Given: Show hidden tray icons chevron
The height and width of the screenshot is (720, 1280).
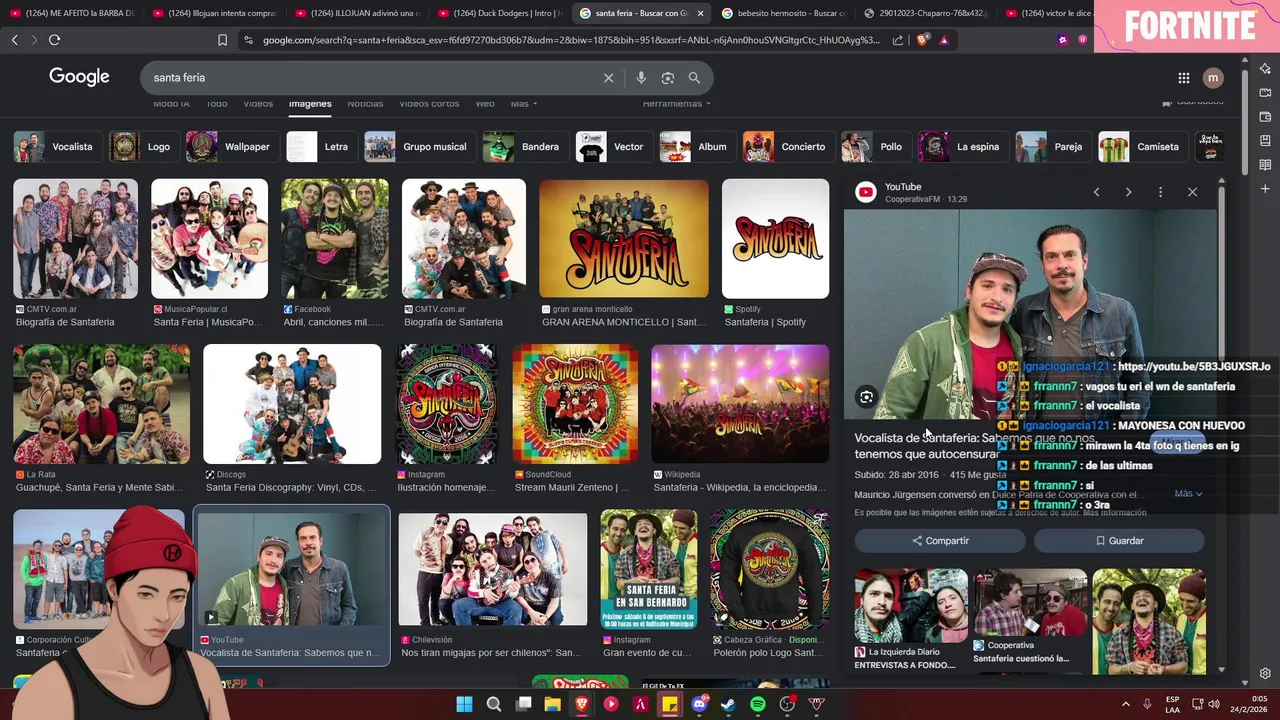Looking at the screenshot, I should (1125, 705).
